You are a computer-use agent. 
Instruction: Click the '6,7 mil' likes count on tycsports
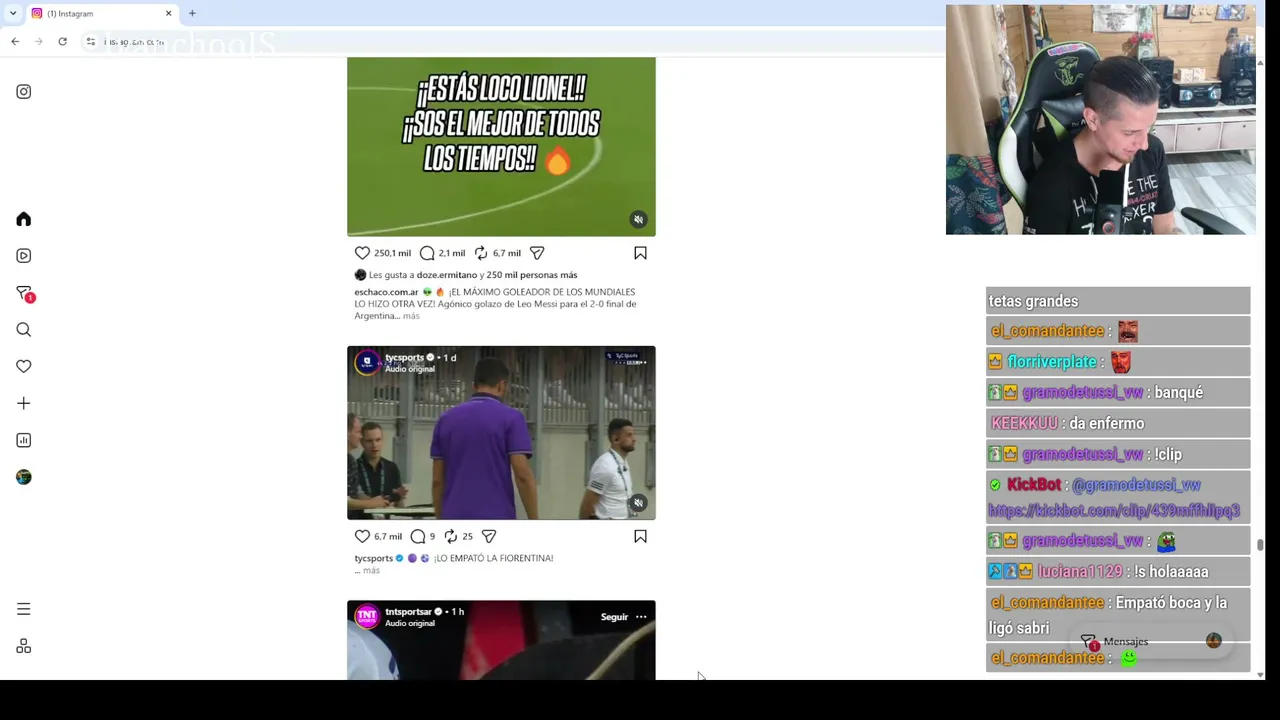(x=388, y=536)
